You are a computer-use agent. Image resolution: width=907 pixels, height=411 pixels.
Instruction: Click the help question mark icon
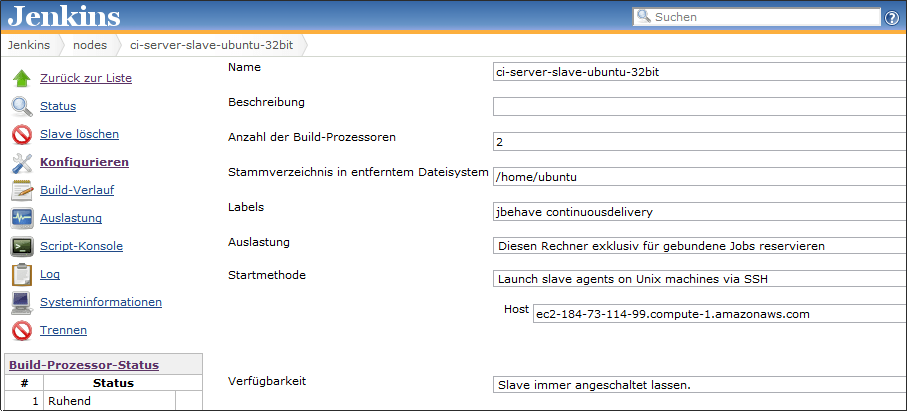click(891, 17)
